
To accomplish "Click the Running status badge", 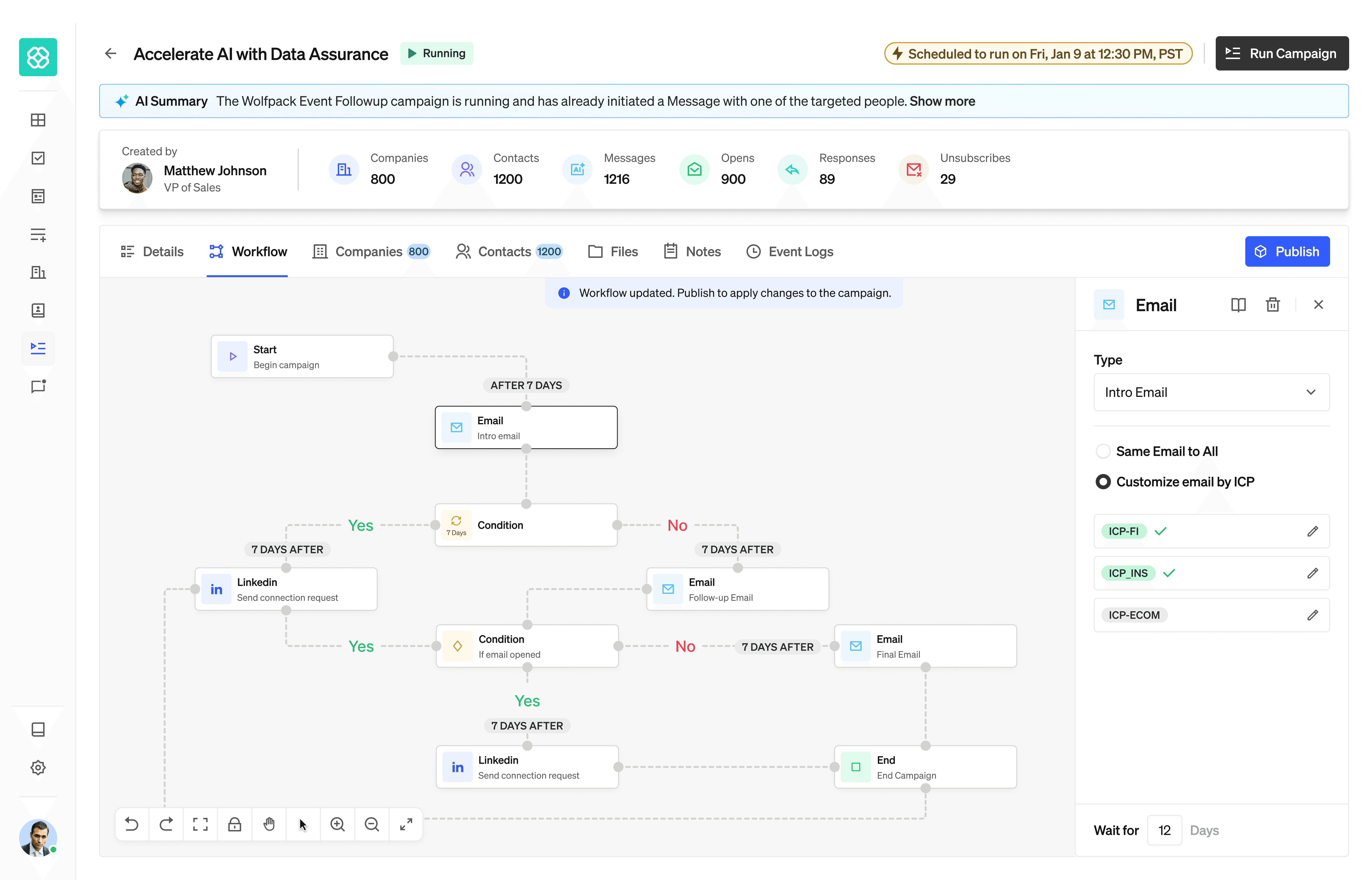I will pyautogui.click(x=437, y=53).
